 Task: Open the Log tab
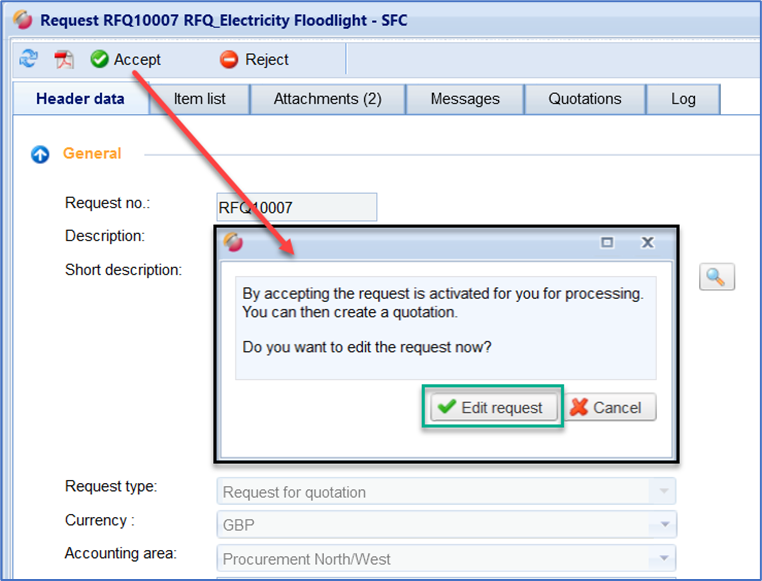pyautogui.click(x=683, y=99)
